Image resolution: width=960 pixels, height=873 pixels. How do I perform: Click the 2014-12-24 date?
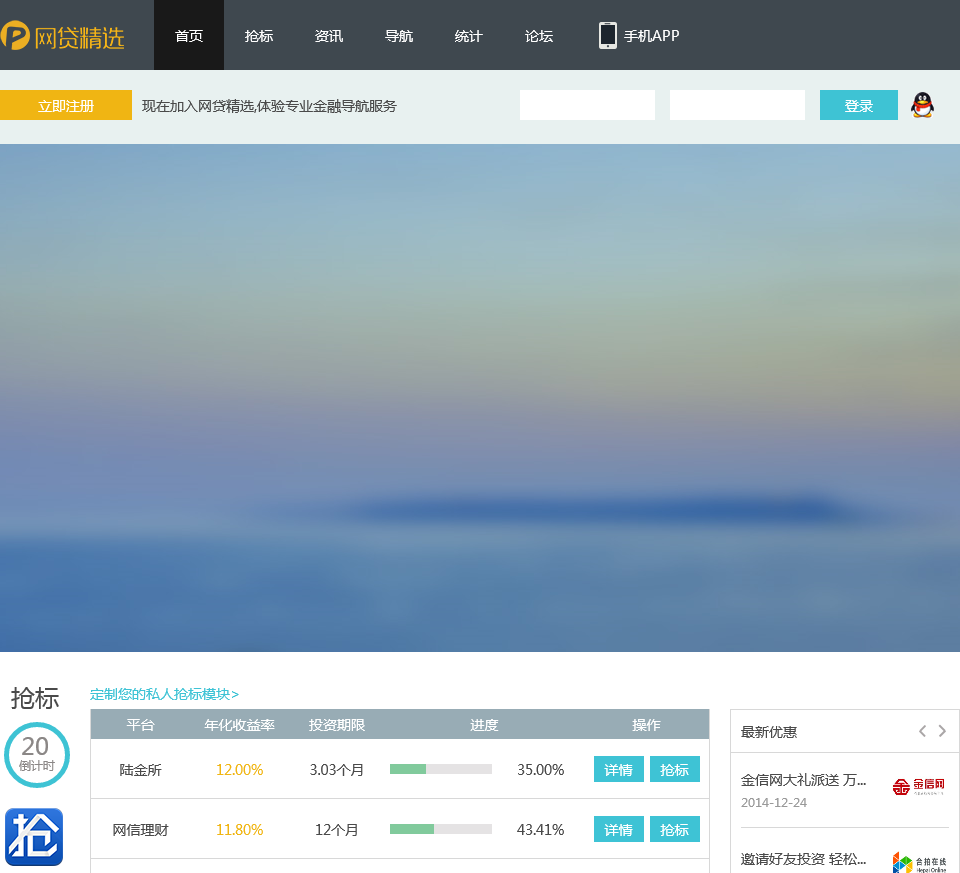pos(774,803)
